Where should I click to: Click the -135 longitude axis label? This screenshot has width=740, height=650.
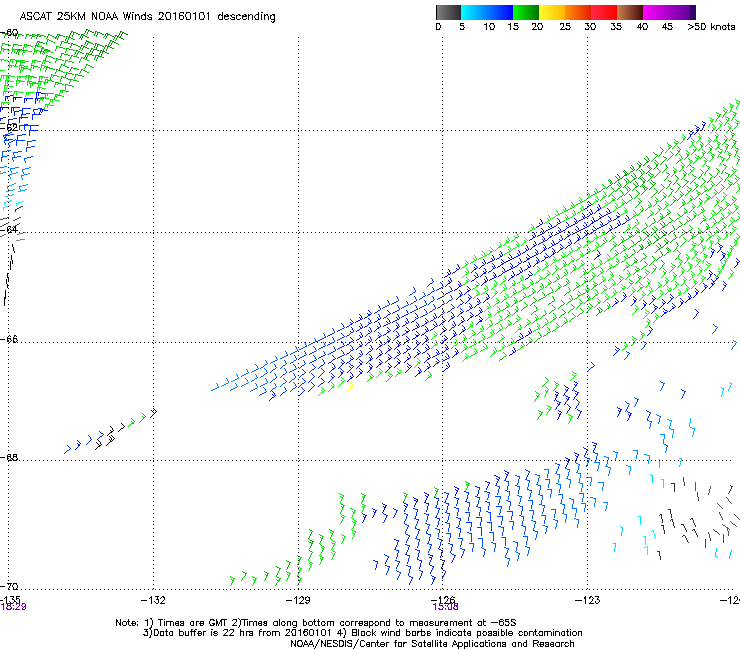pyautogui.click(x=10, y=599)
